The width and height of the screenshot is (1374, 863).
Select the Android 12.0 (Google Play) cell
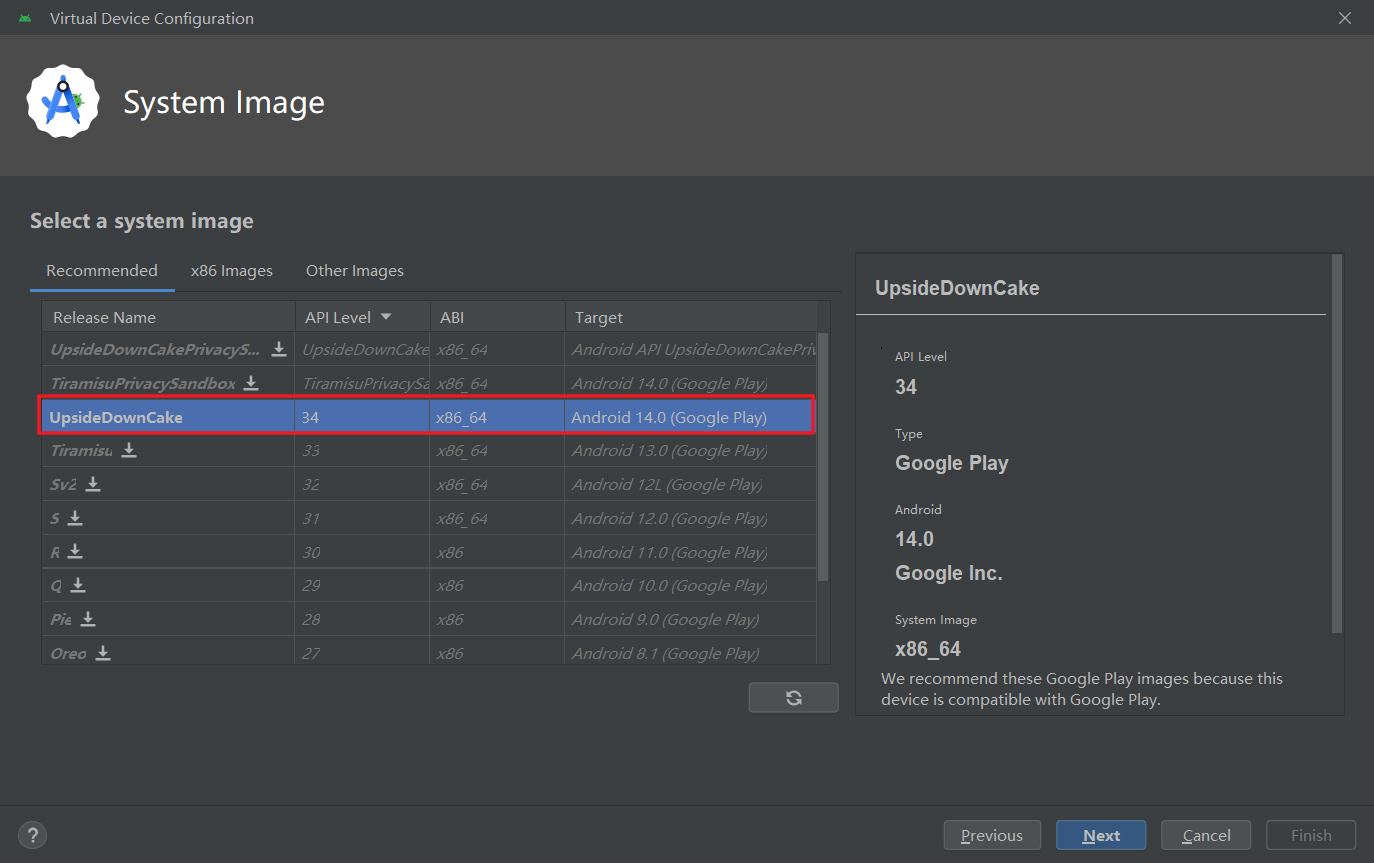click(x=690, y=518)
